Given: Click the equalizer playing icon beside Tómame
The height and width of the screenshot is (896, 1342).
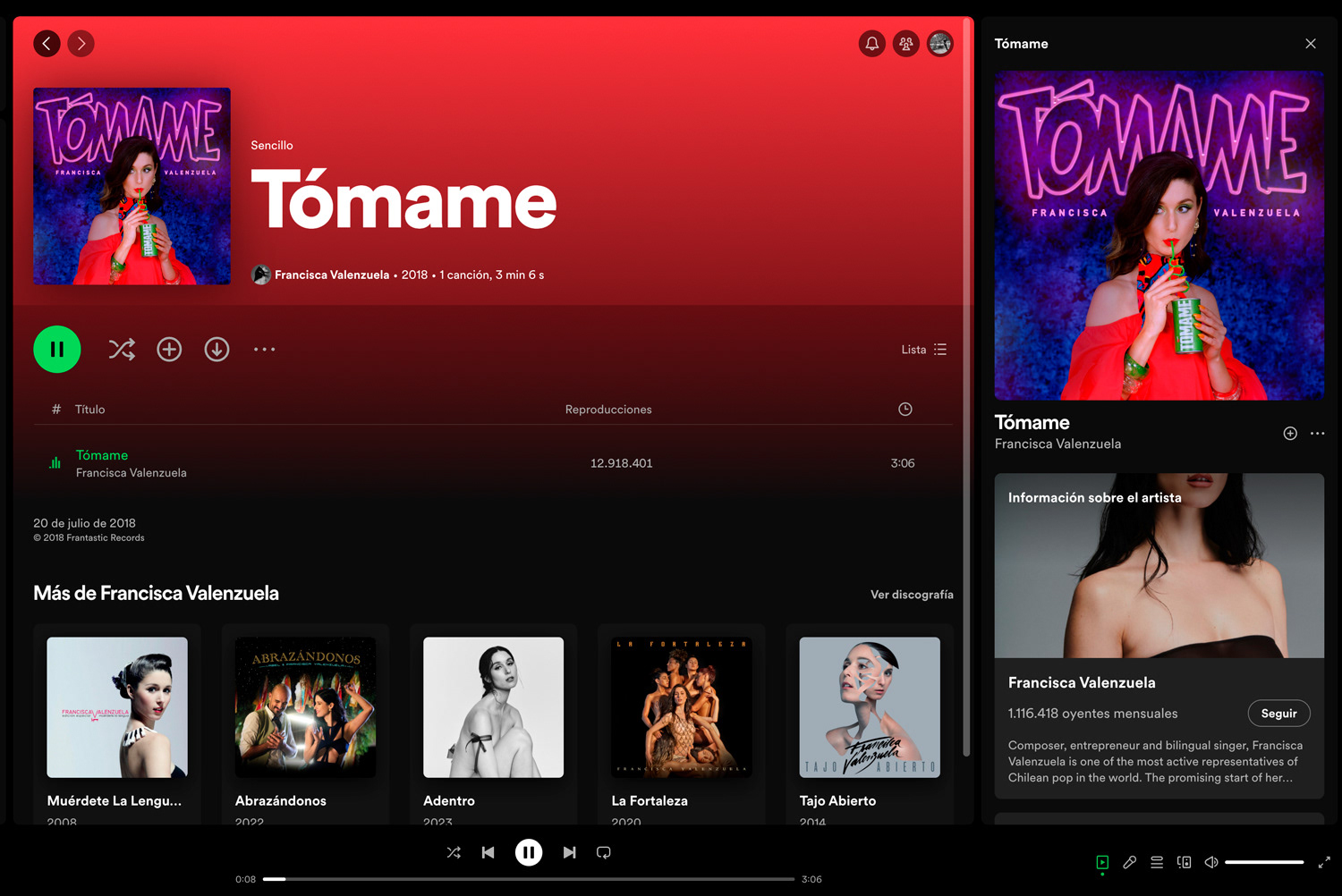Looking at the screenshot, I should (55, 463).
